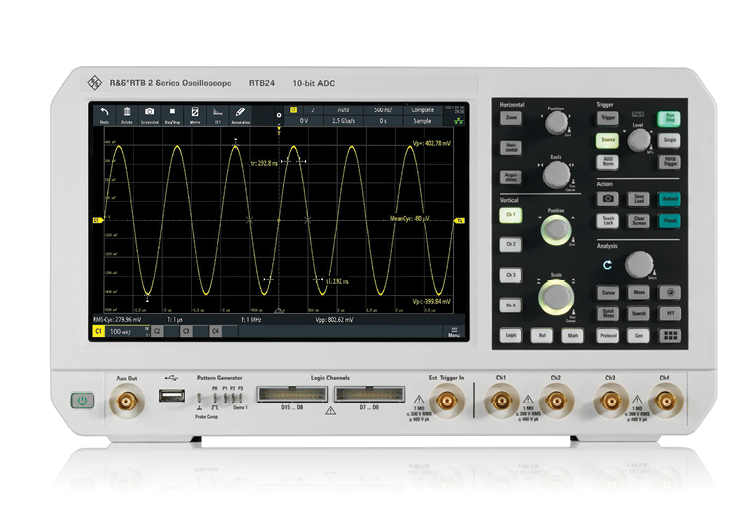Open the Sample acquisition mode field
Viewport: 745px width, 511px height.
pyautogui.click(x=422, y=120)
